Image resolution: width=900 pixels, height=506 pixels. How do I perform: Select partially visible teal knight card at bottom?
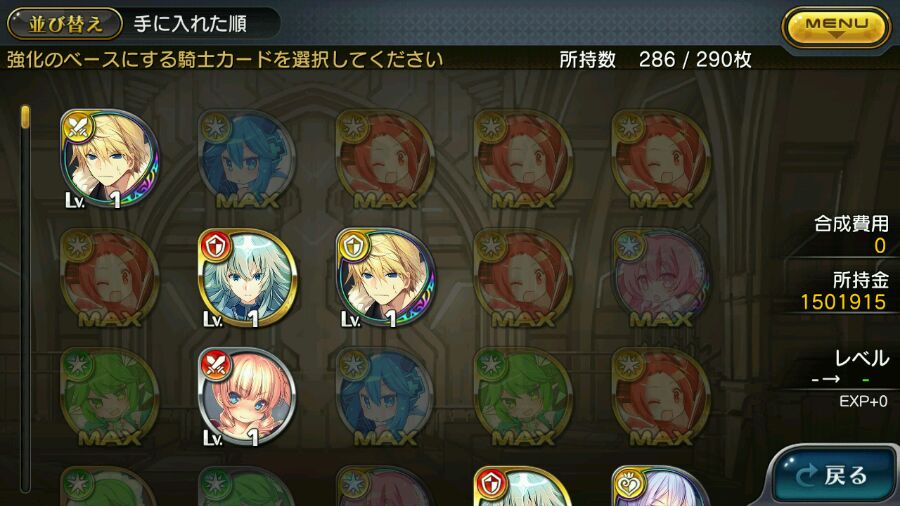pos(522,486)
